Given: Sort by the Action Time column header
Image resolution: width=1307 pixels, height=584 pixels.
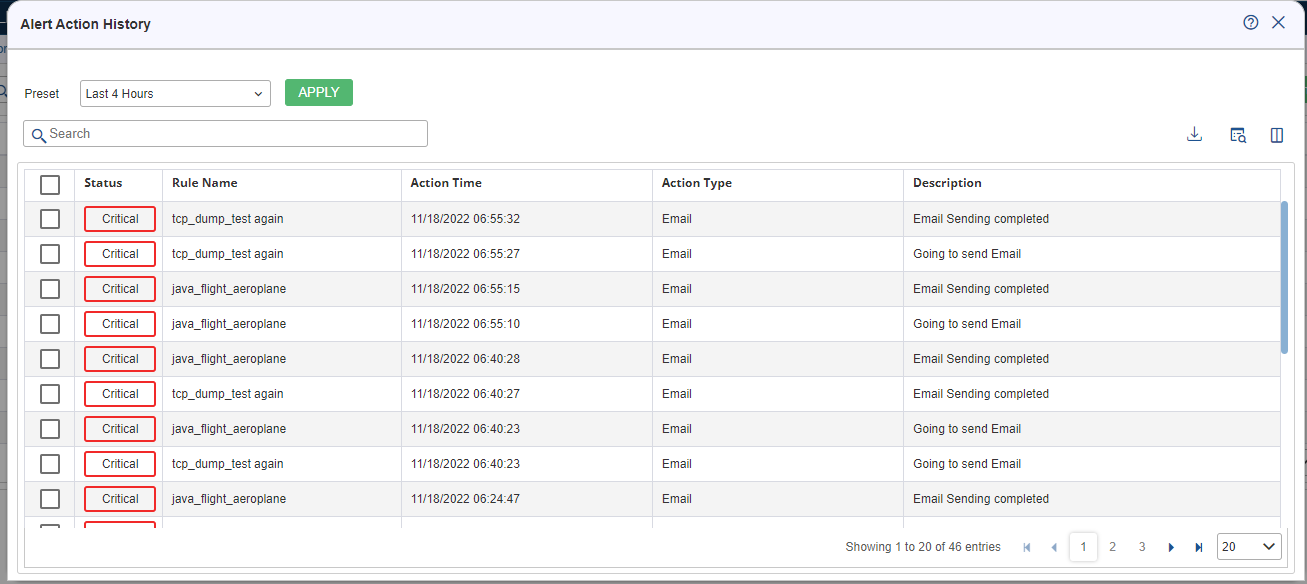Looking at the screenshot, I should [446, 183].
